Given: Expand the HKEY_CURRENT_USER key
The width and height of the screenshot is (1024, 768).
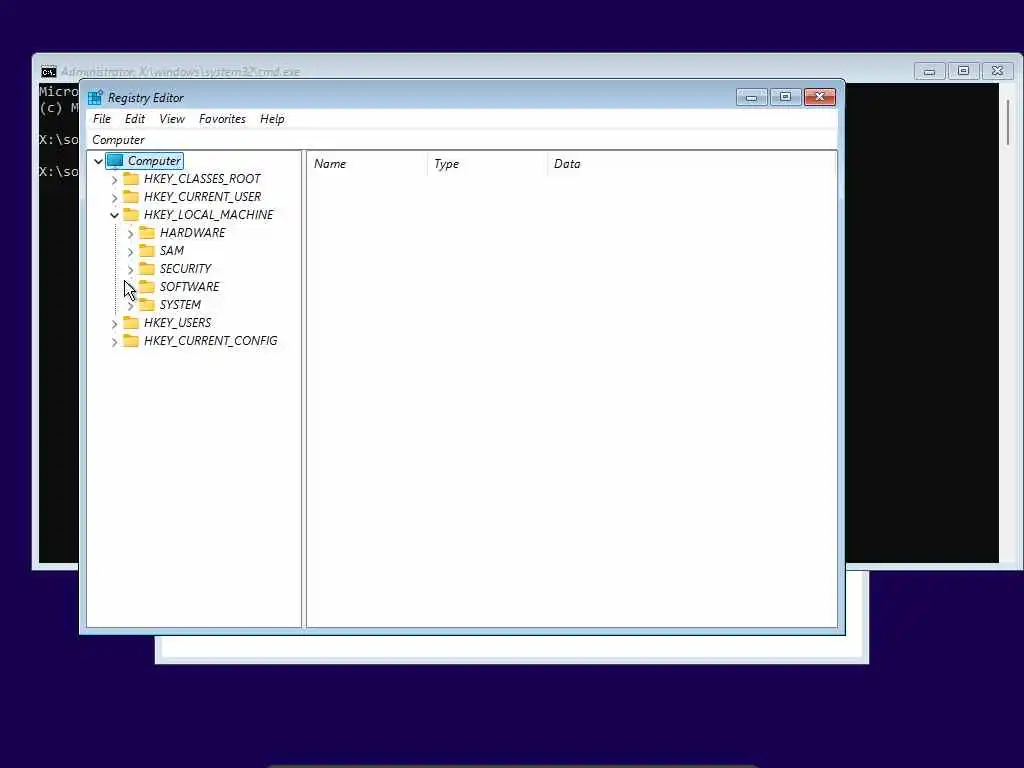Looking at the screenshot, I should point(114,197).
